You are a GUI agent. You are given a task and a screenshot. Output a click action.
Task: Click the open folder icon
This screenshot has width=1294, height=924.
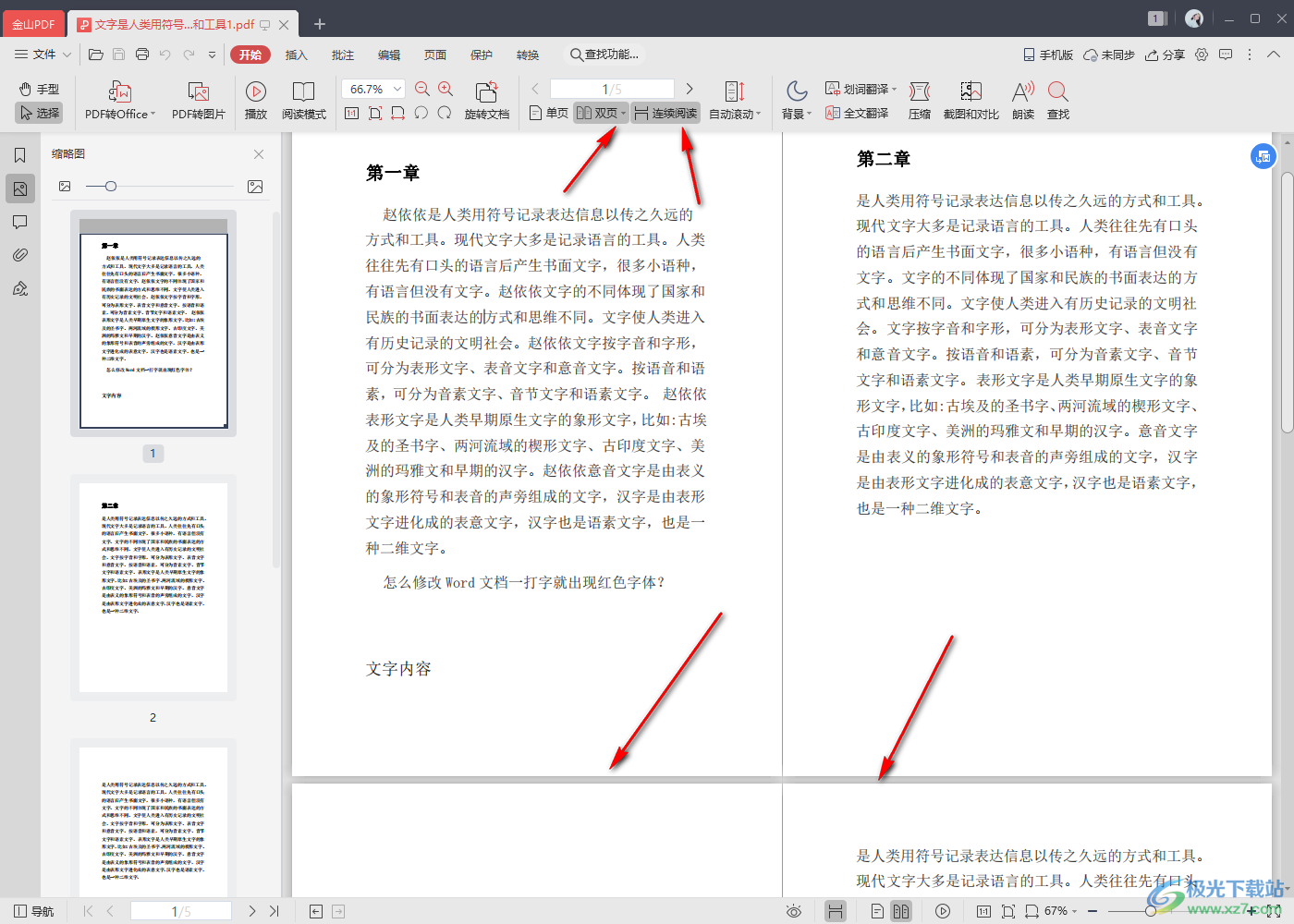pos(95,55)
